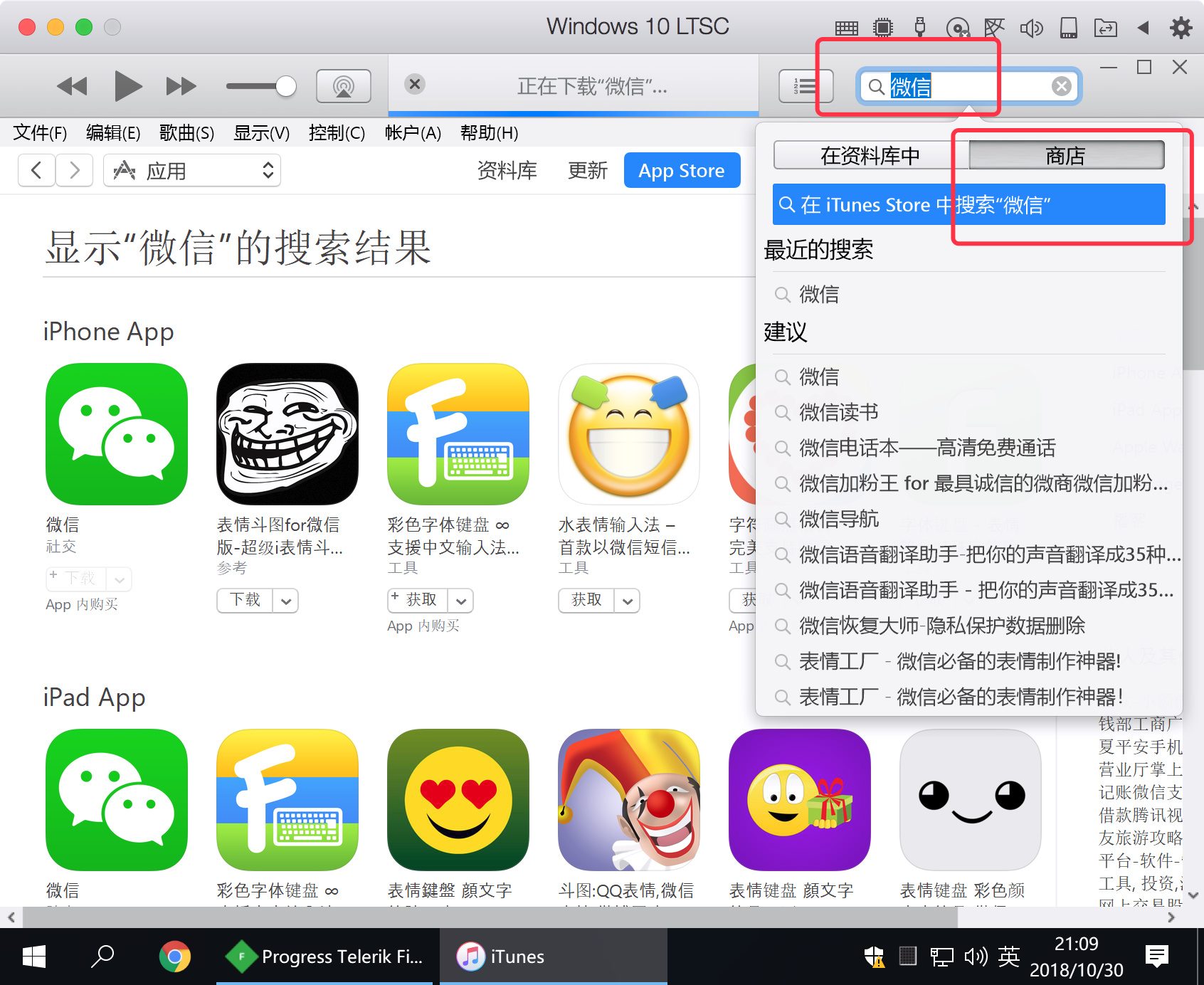Click 在 iTunes Store 中搜索"微信"
Screen dimensions: 1204x985
pos(969,205)
